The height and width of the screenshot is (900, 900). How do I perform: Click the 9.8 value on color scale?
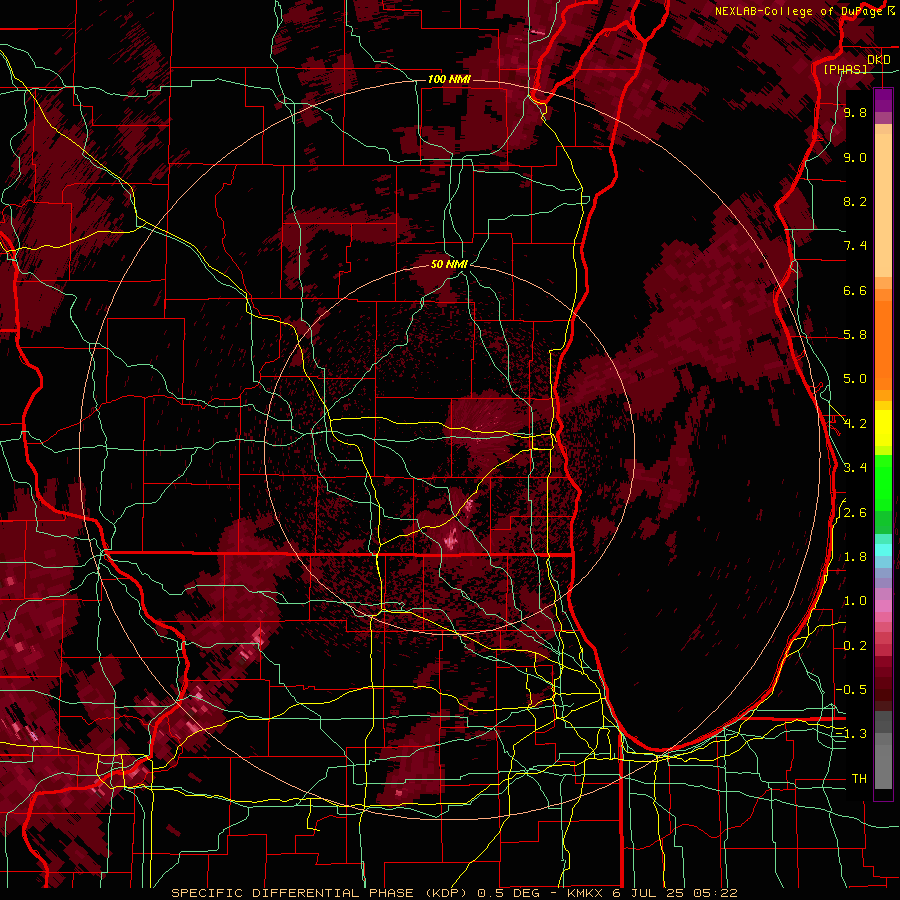(855, 112)
